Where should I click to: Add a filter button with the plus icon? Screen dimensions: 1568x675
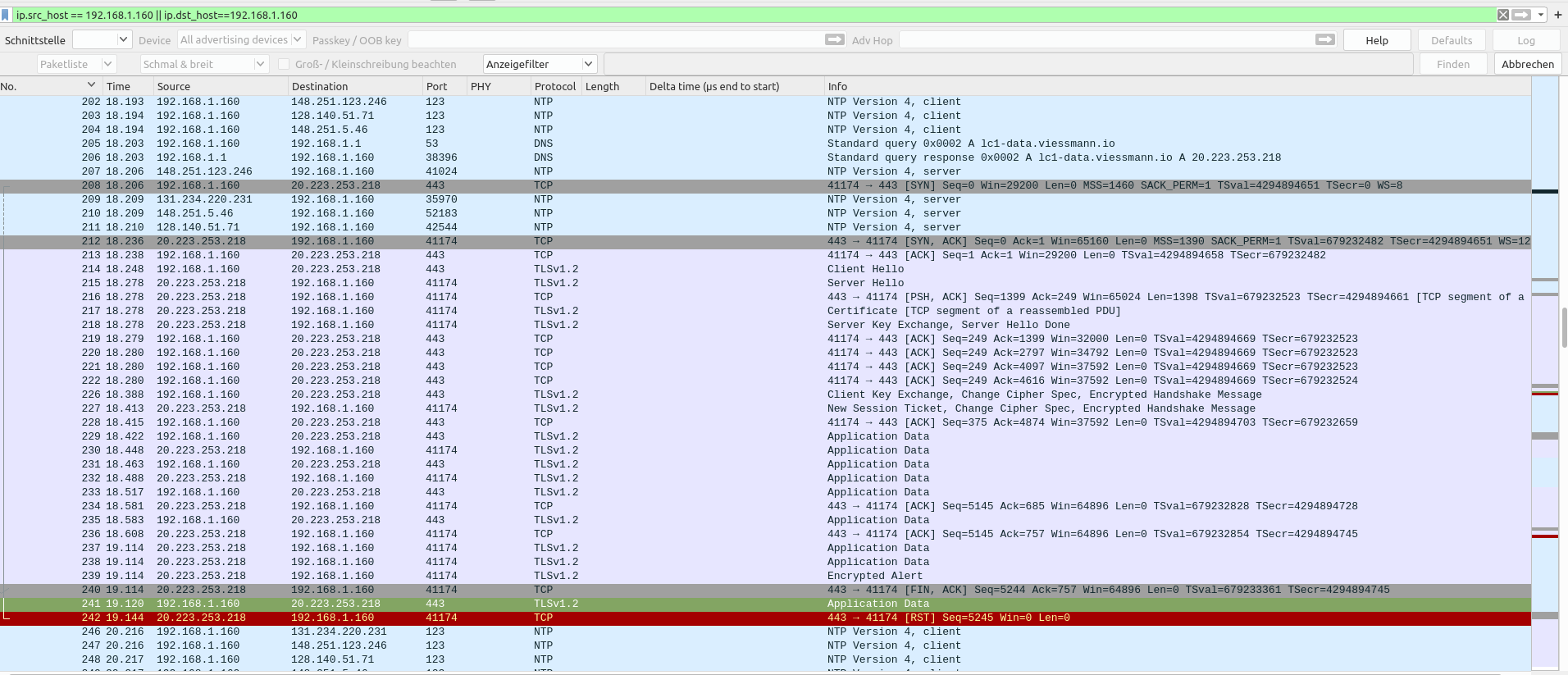click(x=1558, y=15)
